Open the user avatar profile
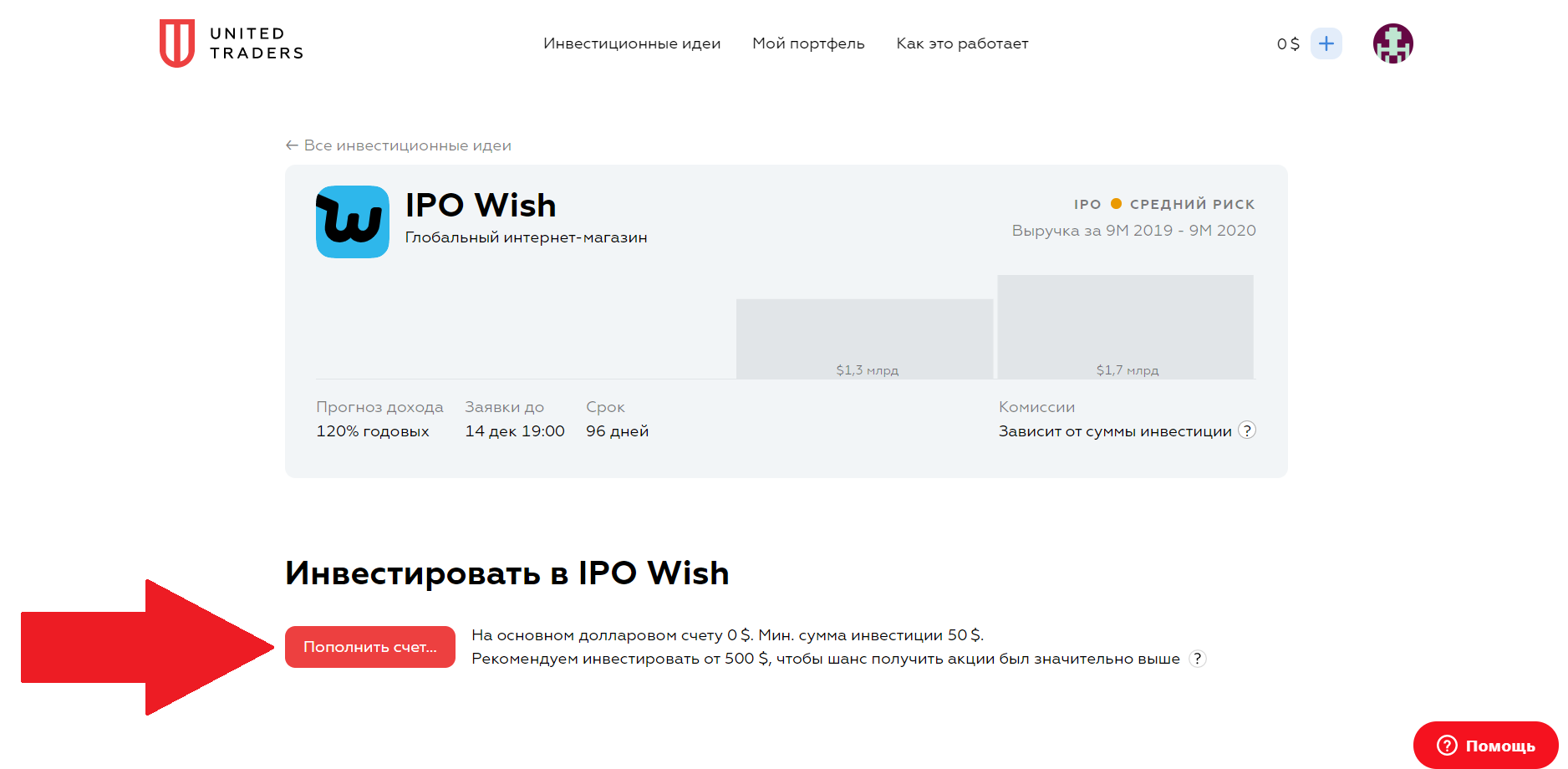The height and width of the screenshot is (769, 1568). 1393,43
